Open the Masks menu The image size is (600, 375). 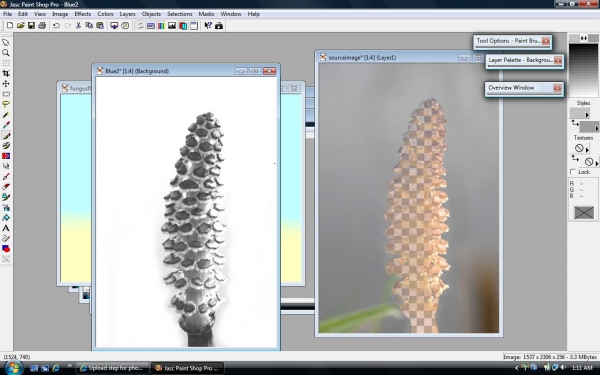pos(206,14)
